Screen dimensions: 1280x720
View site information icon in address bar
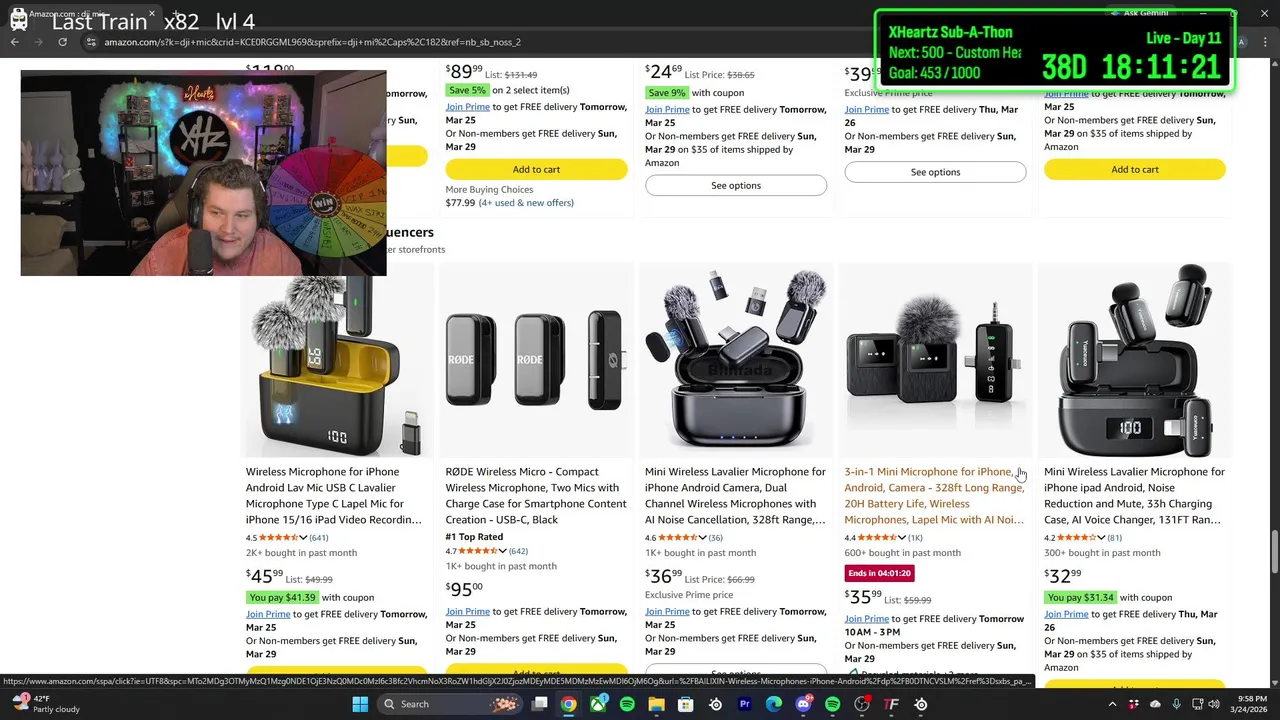91,42
